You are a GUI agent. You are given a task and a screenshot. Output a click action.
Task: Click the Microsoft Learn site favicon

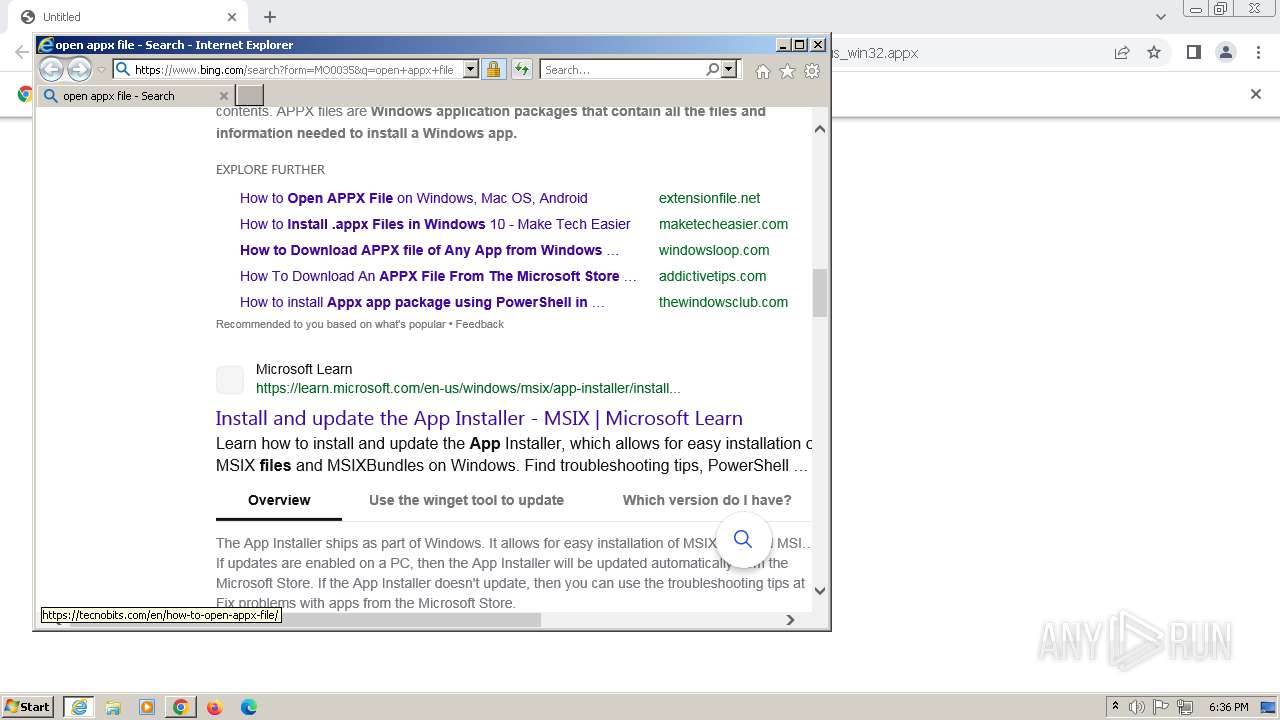[x=230, y=380]
